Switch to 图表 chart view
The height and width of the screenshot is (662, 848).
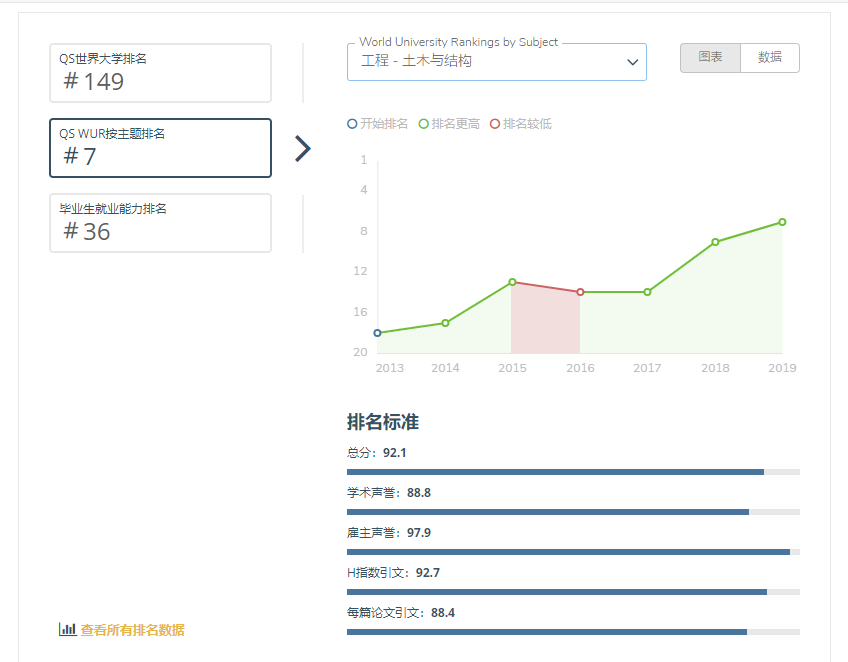point(710,58)
